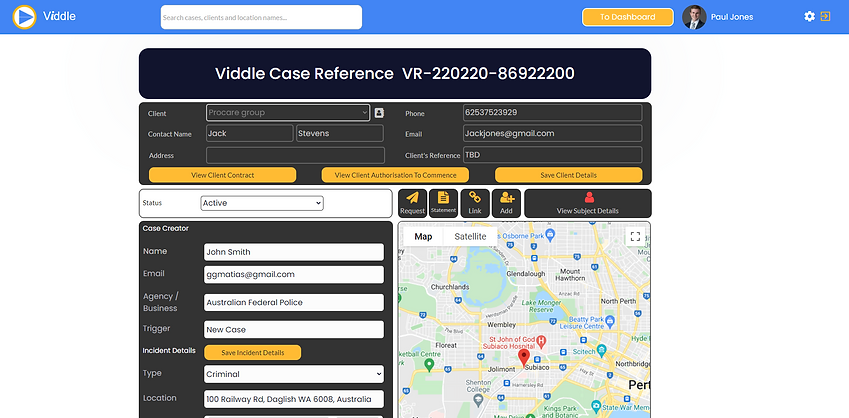Click Case Creator Email field
Image resolution: width=849 pixels, height=418 pixels.
pos(294,275)
